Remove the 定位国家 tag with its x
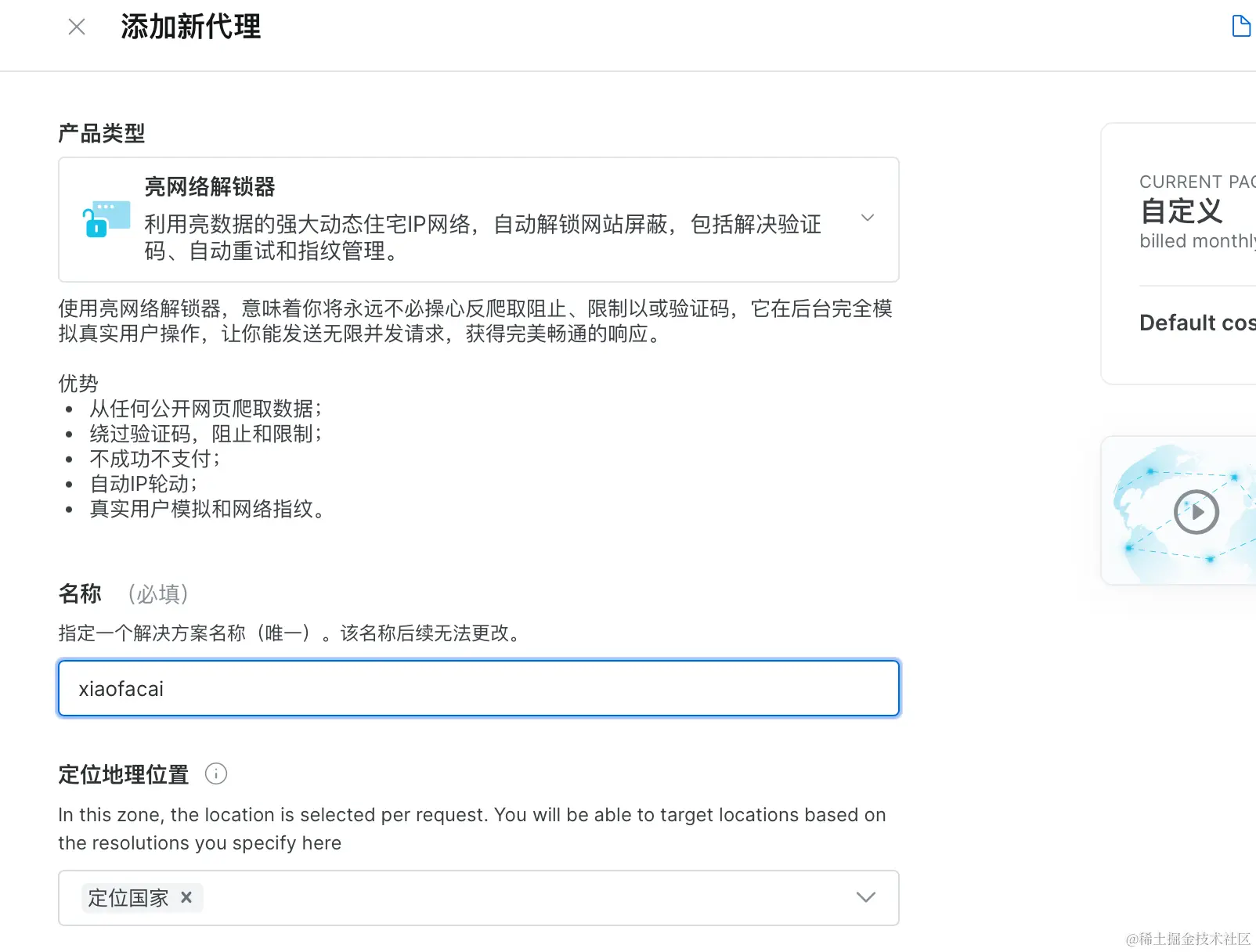The image size is (1256, 952). pos(186,897)
